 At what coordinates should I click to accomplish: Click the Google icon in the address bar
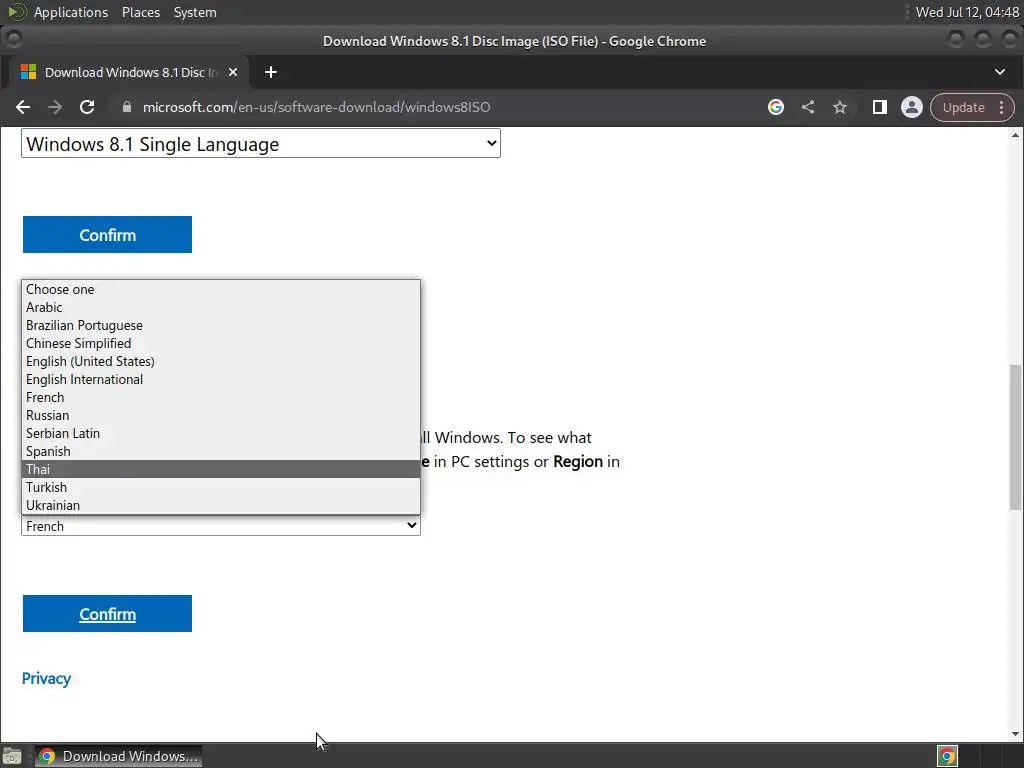776,107
